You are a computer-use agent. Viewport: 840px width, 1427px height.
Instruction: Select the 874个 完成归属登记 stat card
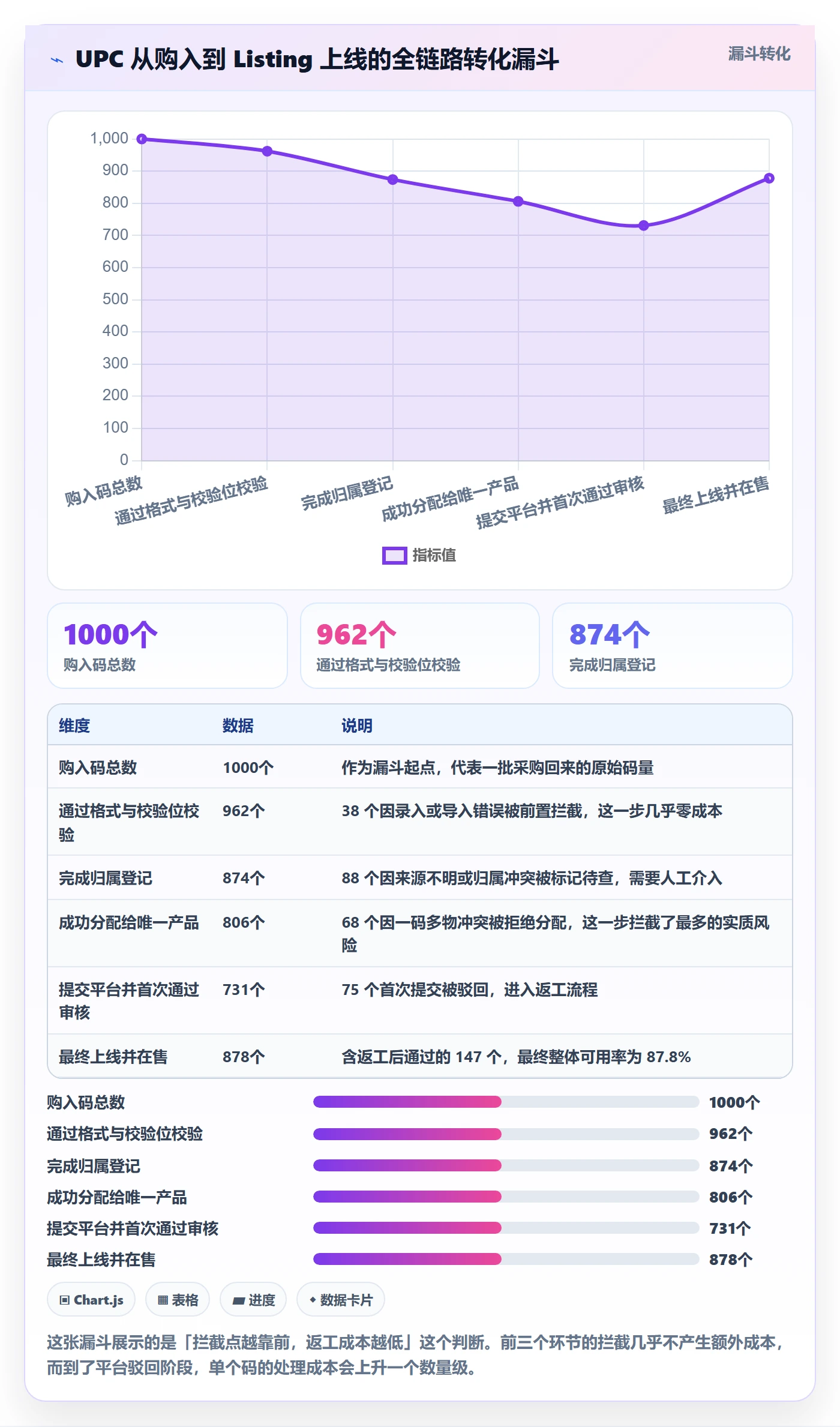672,646
